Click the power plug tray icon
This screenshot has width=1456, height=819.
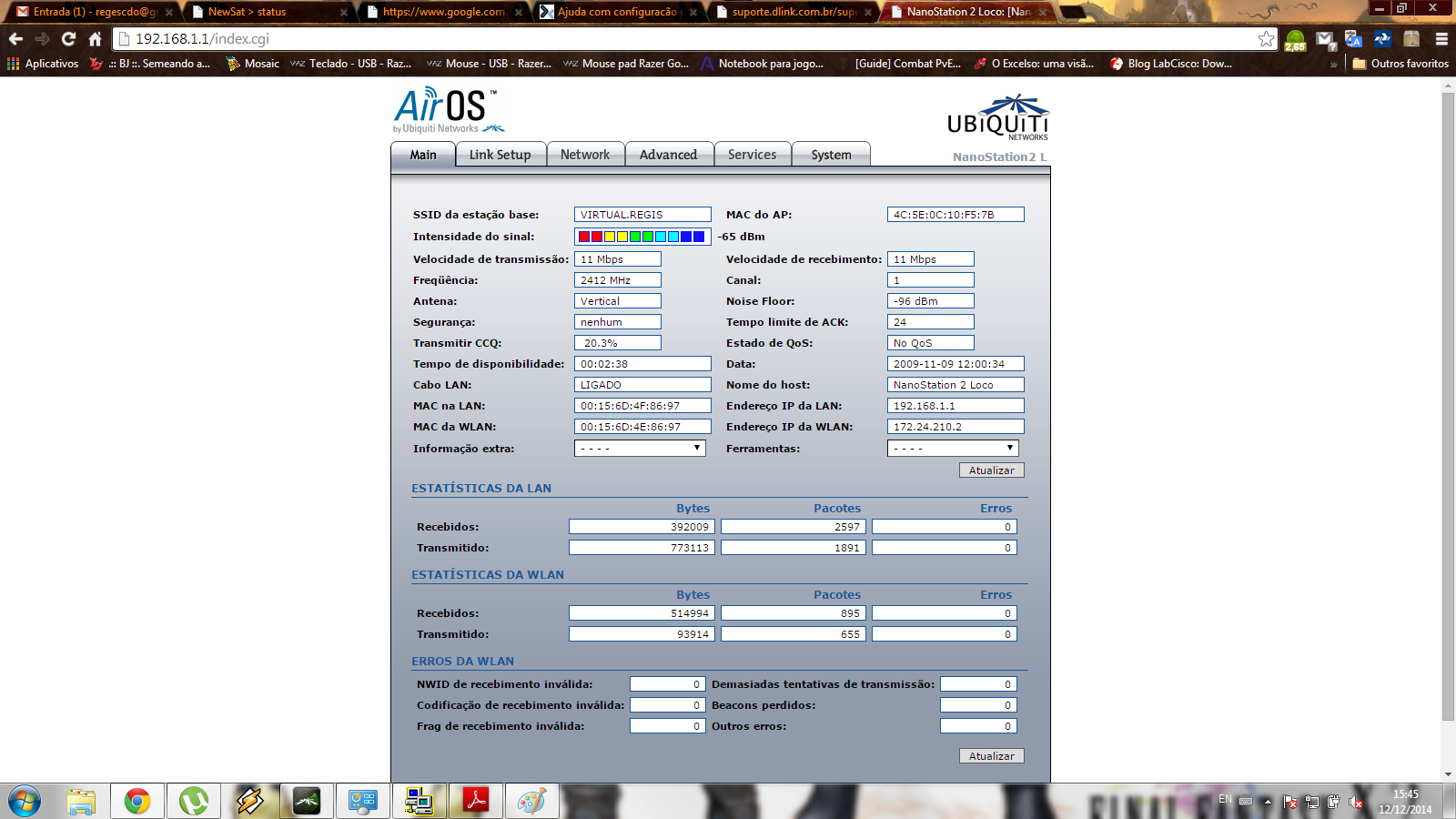[1333, 802]
